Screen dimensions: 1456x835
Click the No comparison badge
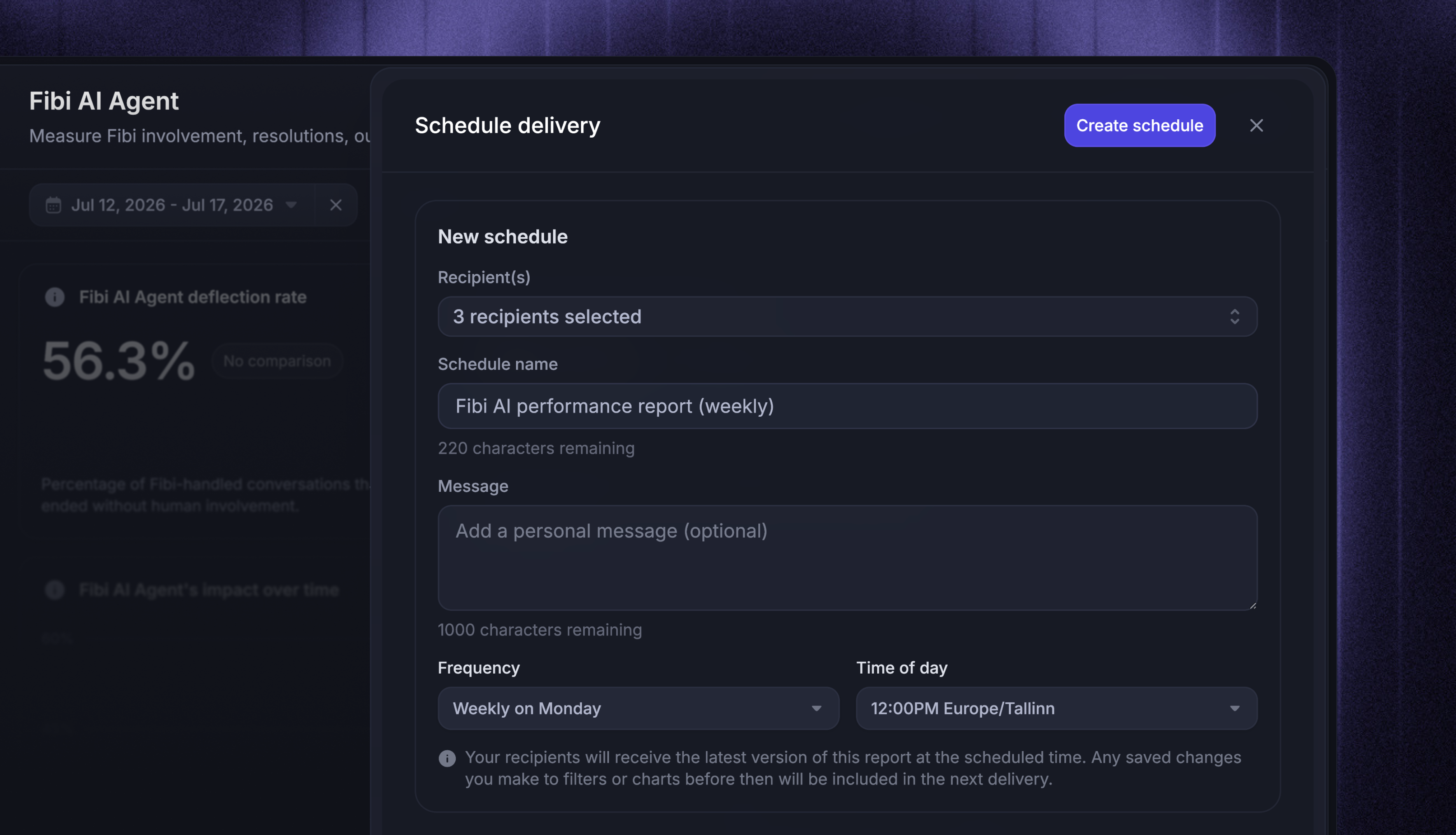click(x=277, y=361)
